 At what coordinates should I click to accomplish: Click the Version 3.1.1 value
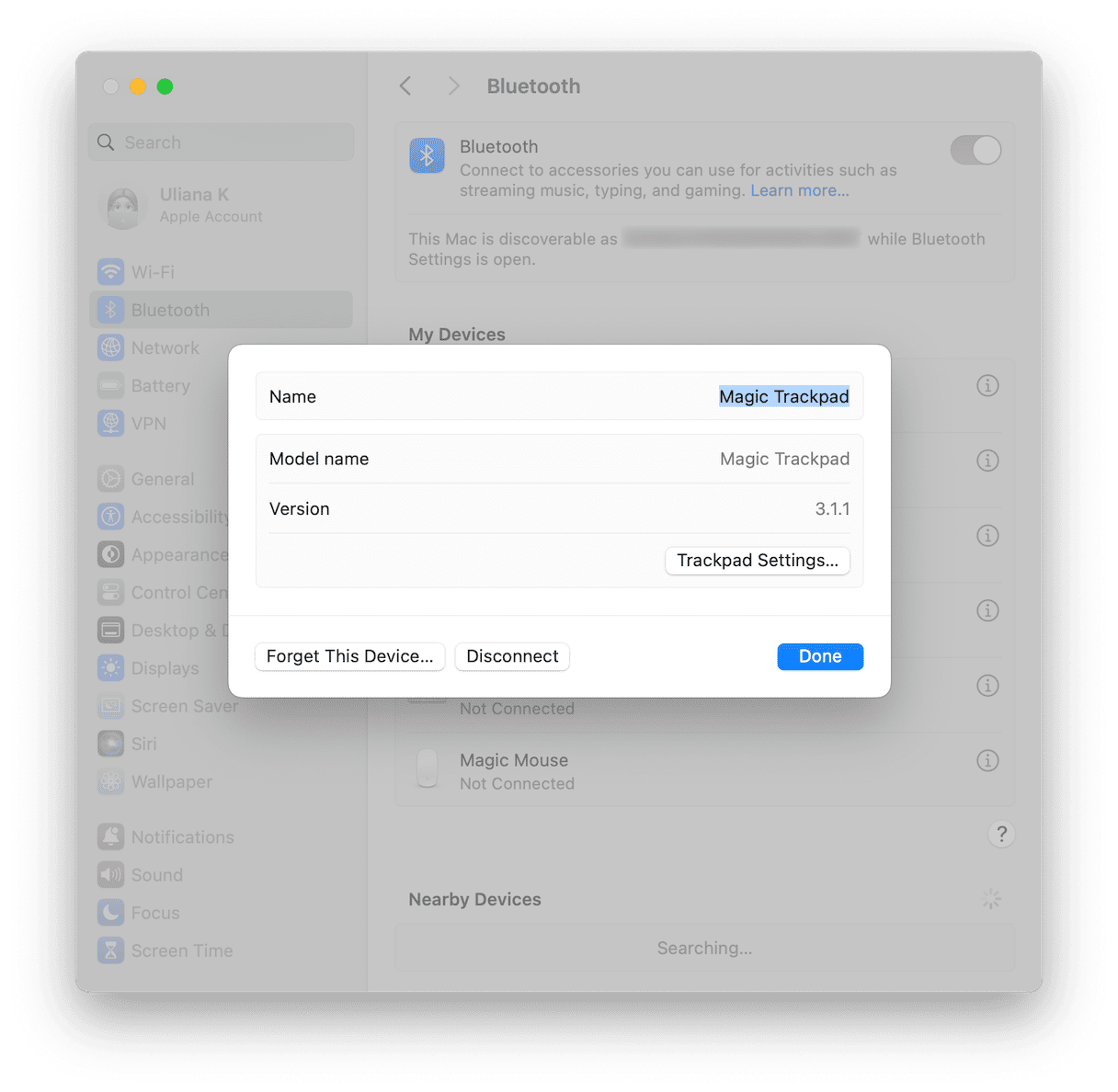pyautogui.click(x=832, y=508)
